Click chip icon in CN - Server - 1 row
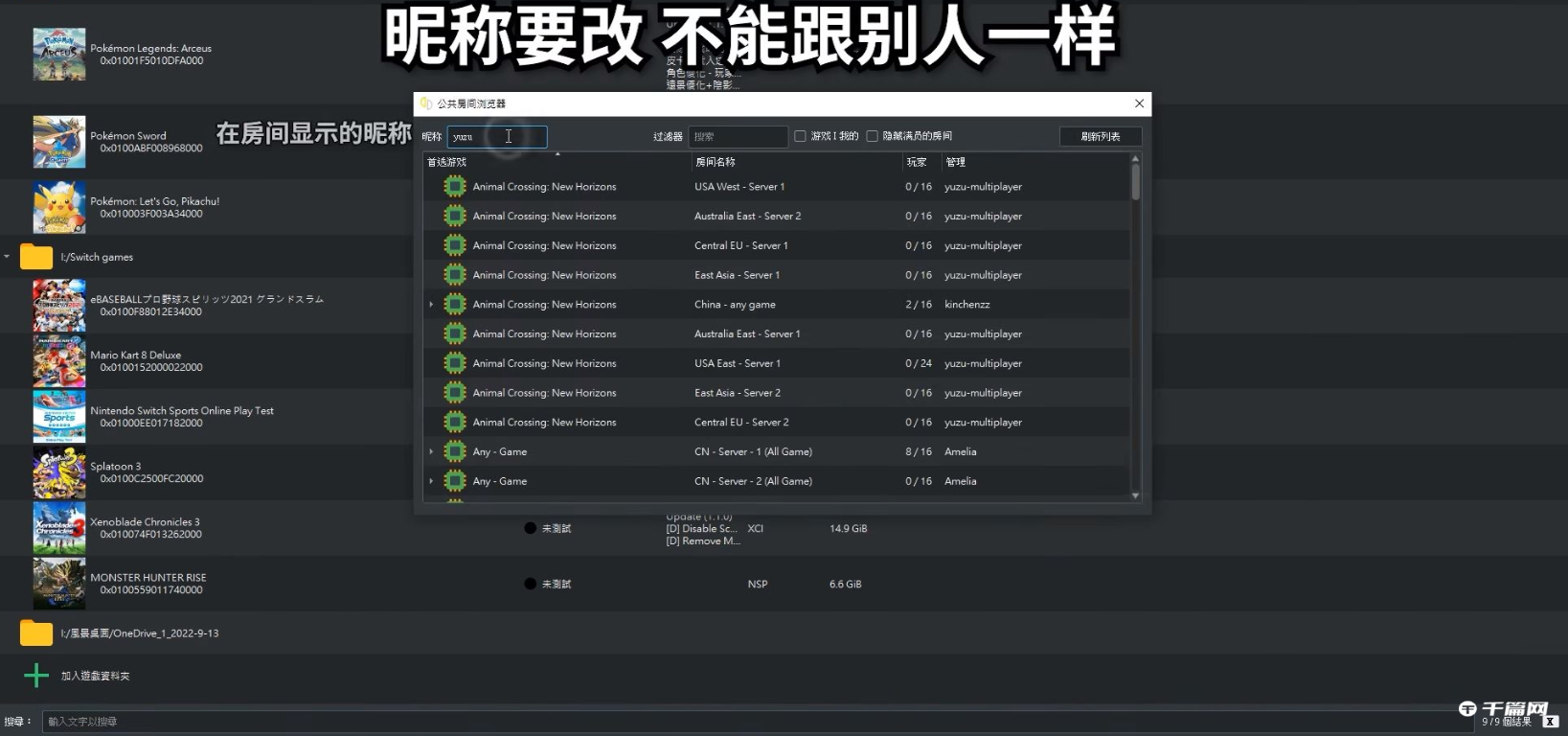Viewport: 1568px width, 736px height. point(455,451)
